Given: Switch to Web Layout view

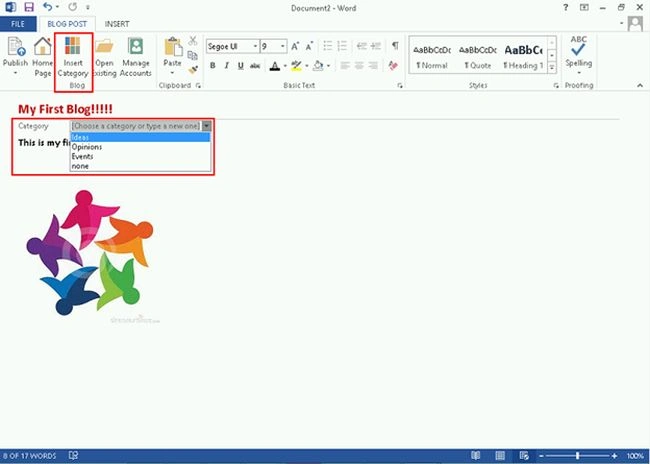Looking at the screenshot, I should [524, 456].
